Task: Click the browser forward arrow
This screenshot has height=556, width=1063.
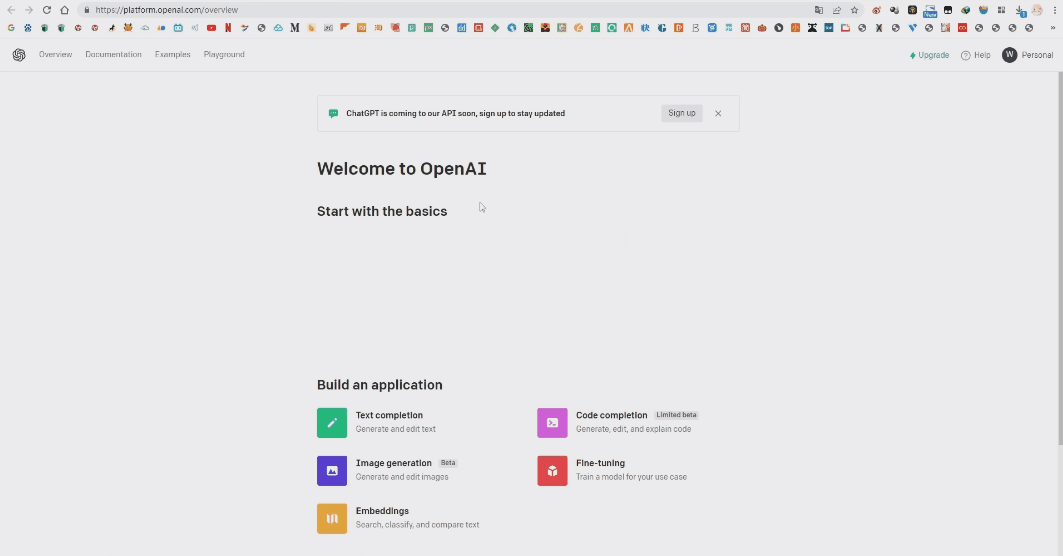Action: tap(28, 10)
